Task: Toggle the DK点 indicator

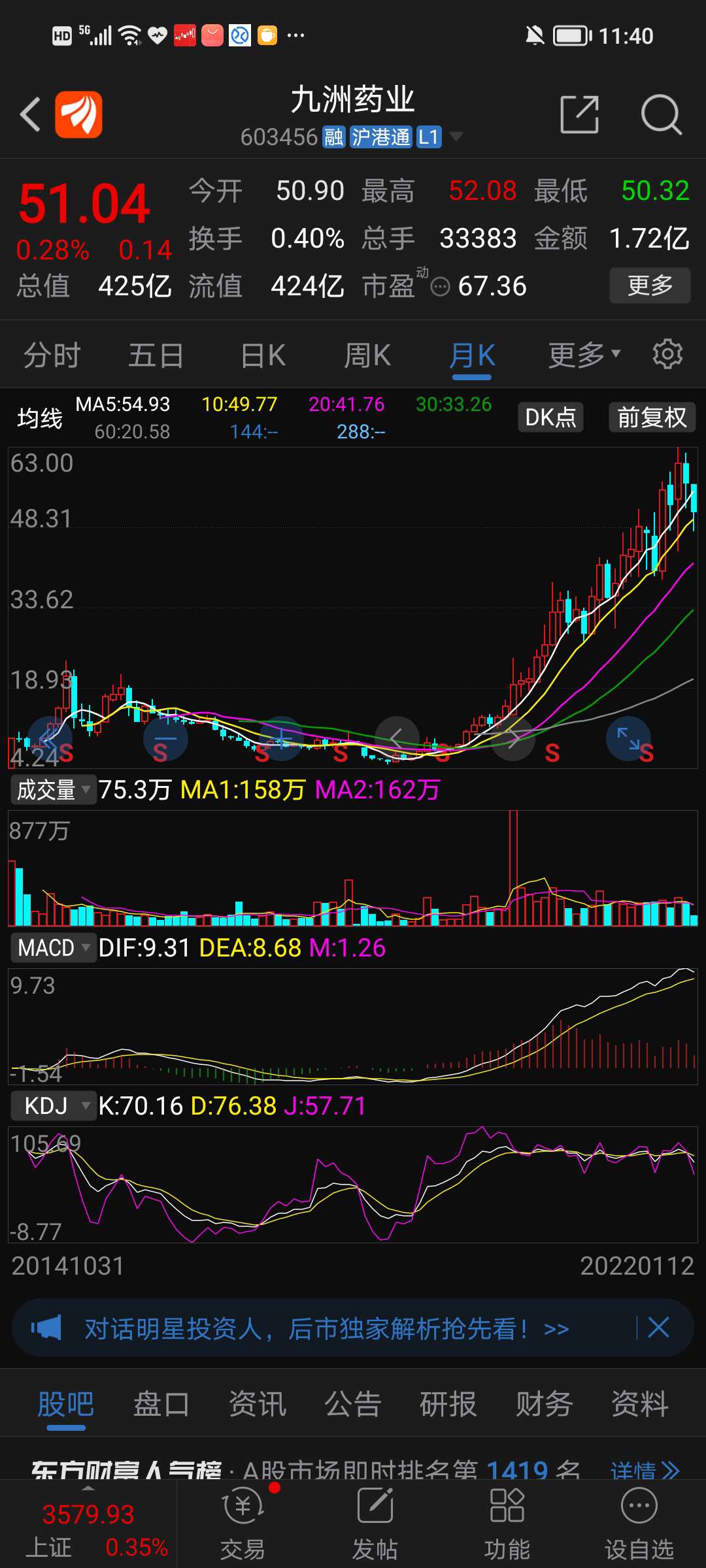Action: coord(550,417)
